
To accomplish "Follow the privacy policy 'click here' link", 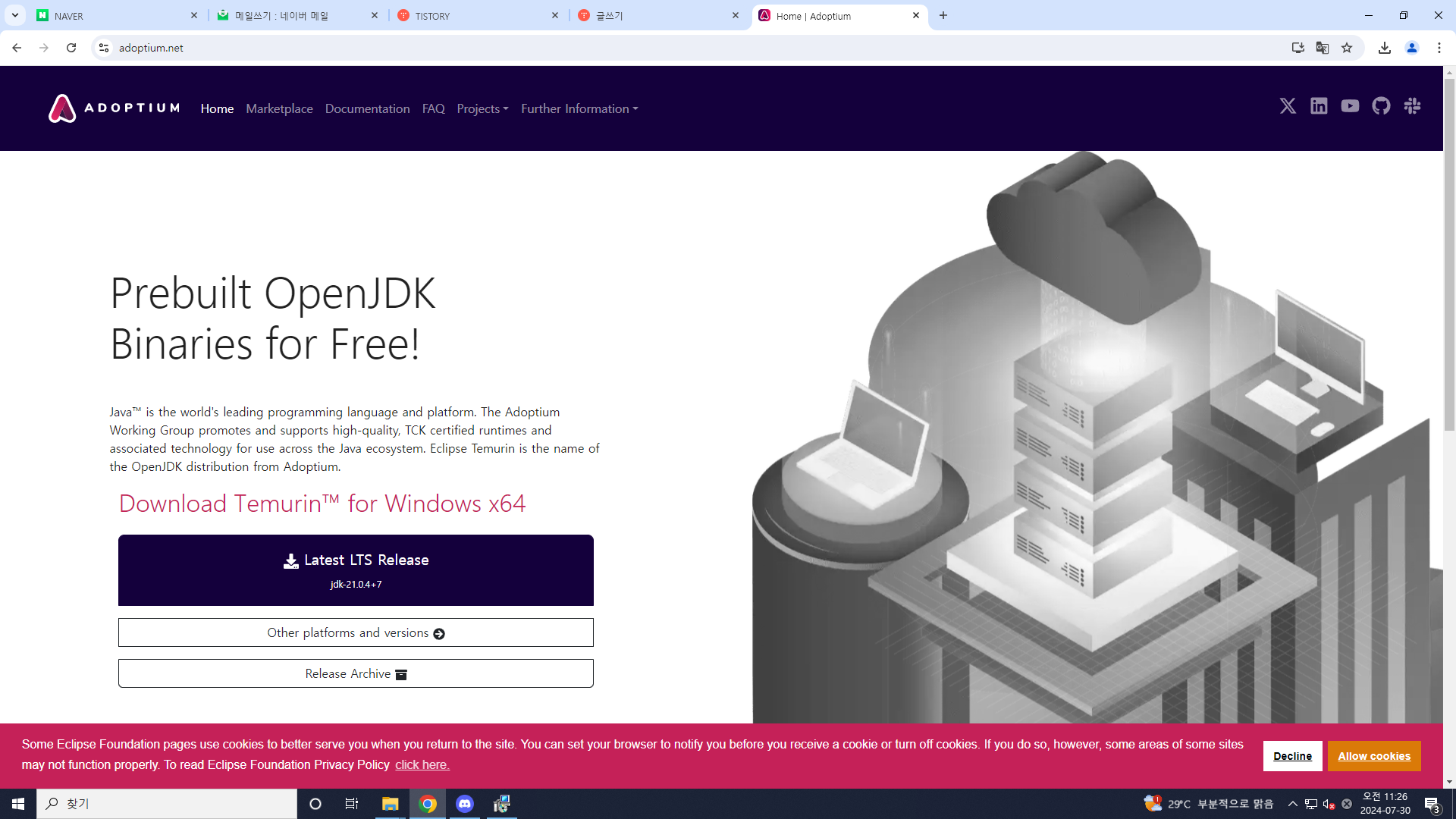I will click(422, 764).
